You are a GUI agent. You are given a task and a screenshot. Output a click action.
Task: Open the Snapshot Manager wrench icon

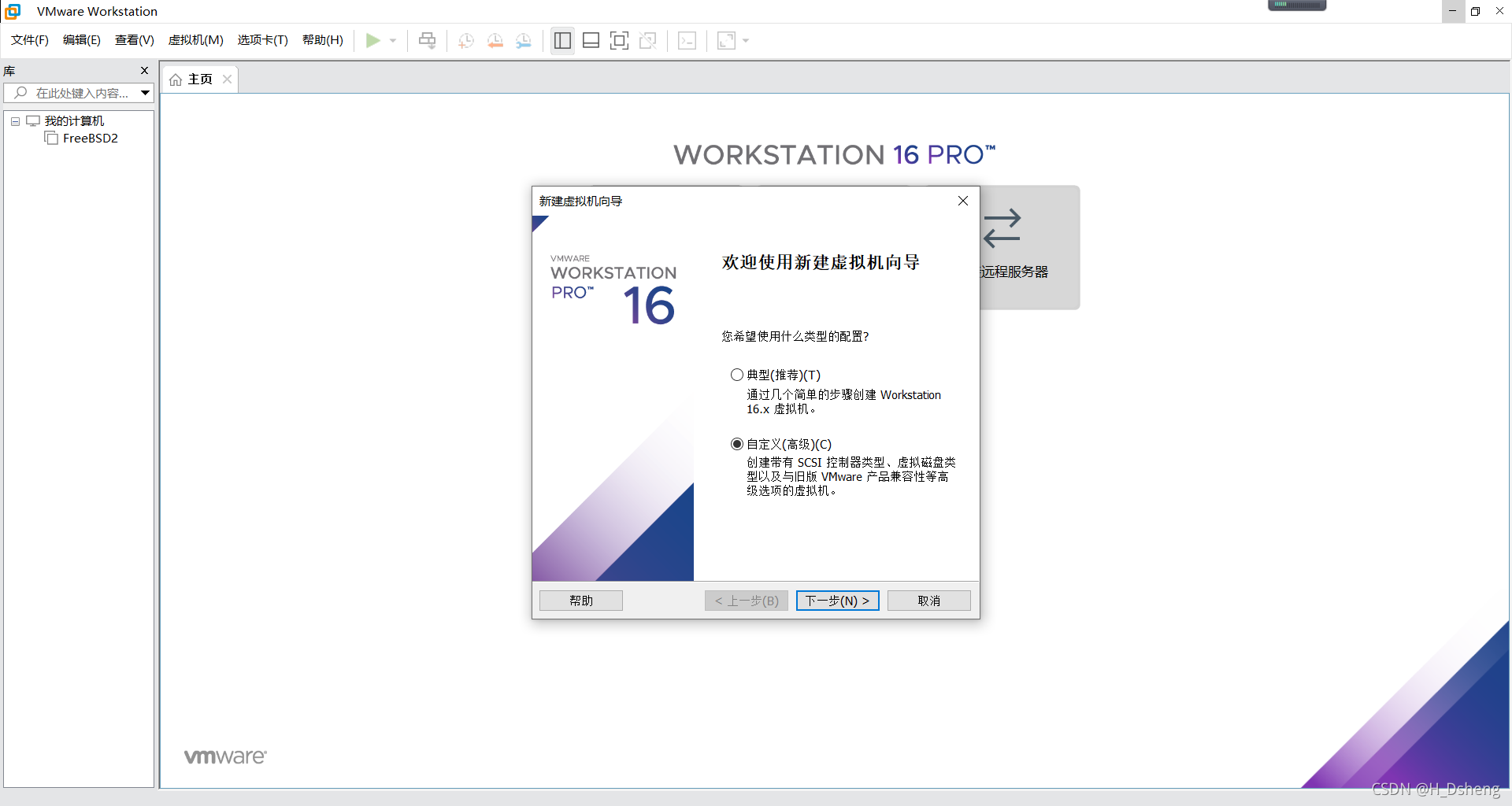[524, 40]
